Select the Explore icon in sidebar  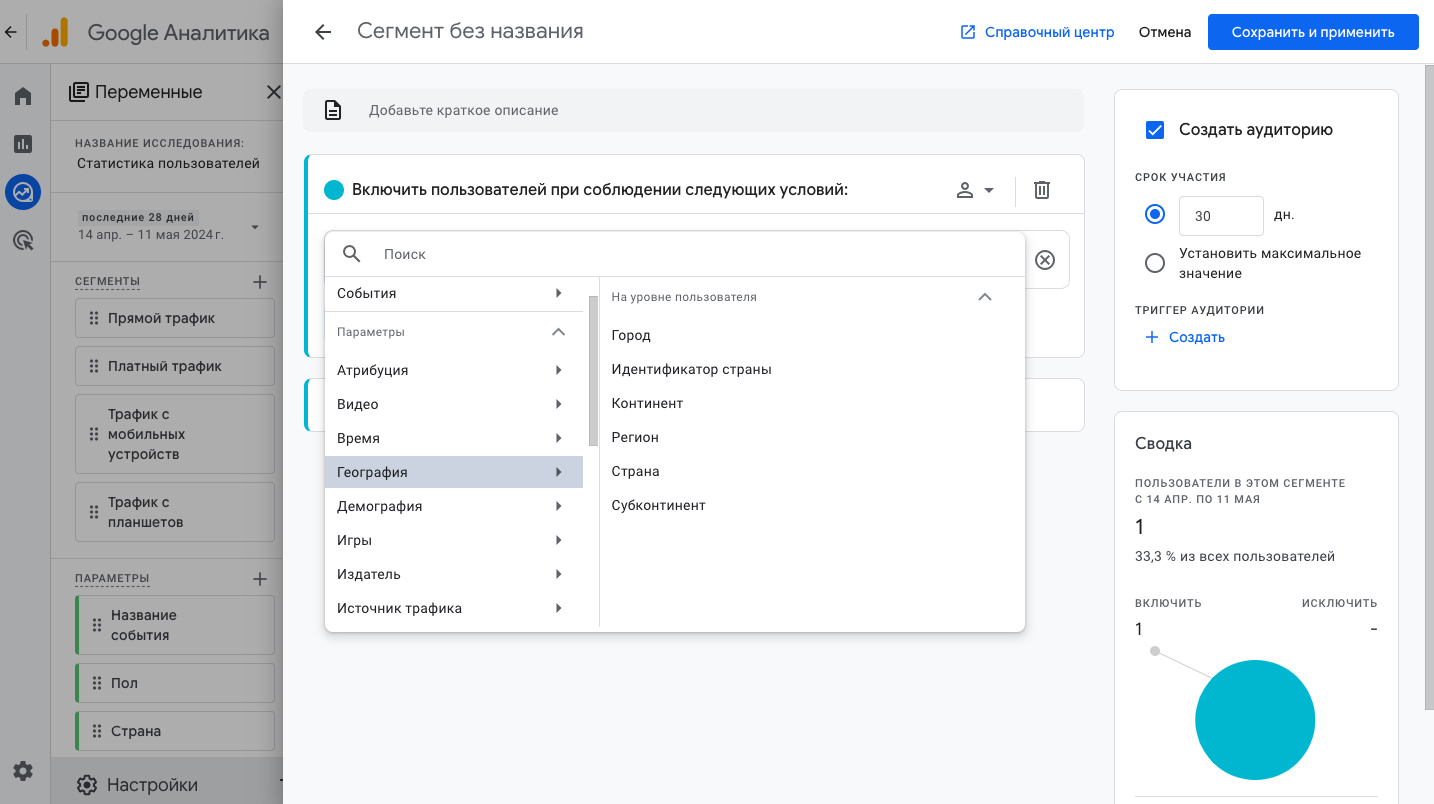coord(23,191)
